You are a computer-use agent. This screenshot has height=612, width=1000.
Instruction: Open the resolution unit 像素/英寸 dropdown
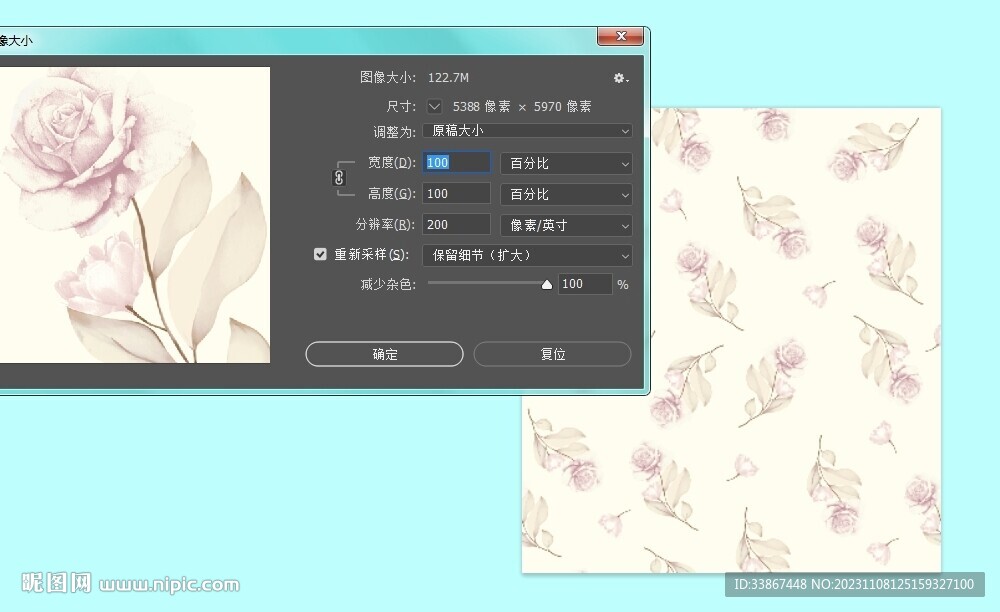(x=566, y=225)
